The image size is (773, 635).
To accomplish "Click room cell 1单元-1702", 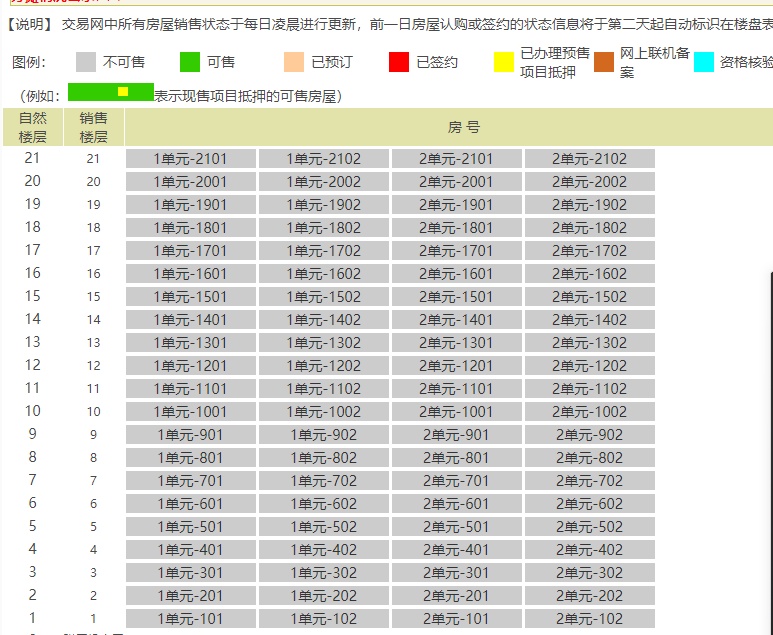I will point(324,251).
